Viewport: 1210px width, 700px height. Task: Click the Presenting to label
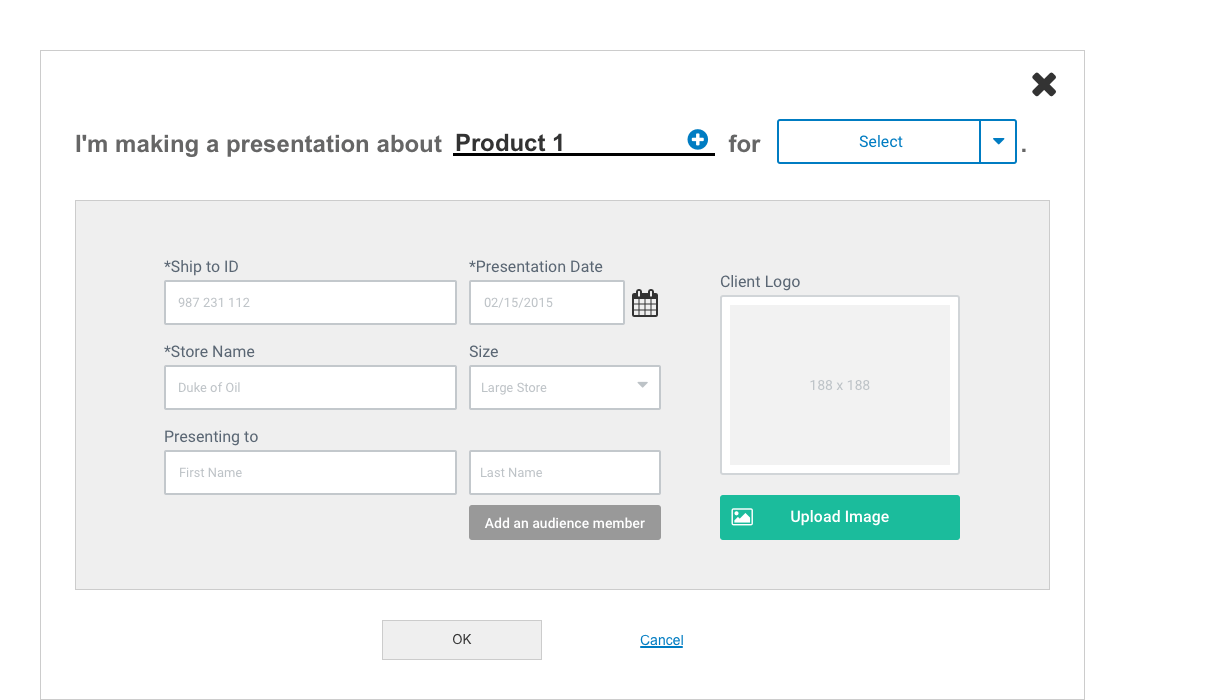211,437
